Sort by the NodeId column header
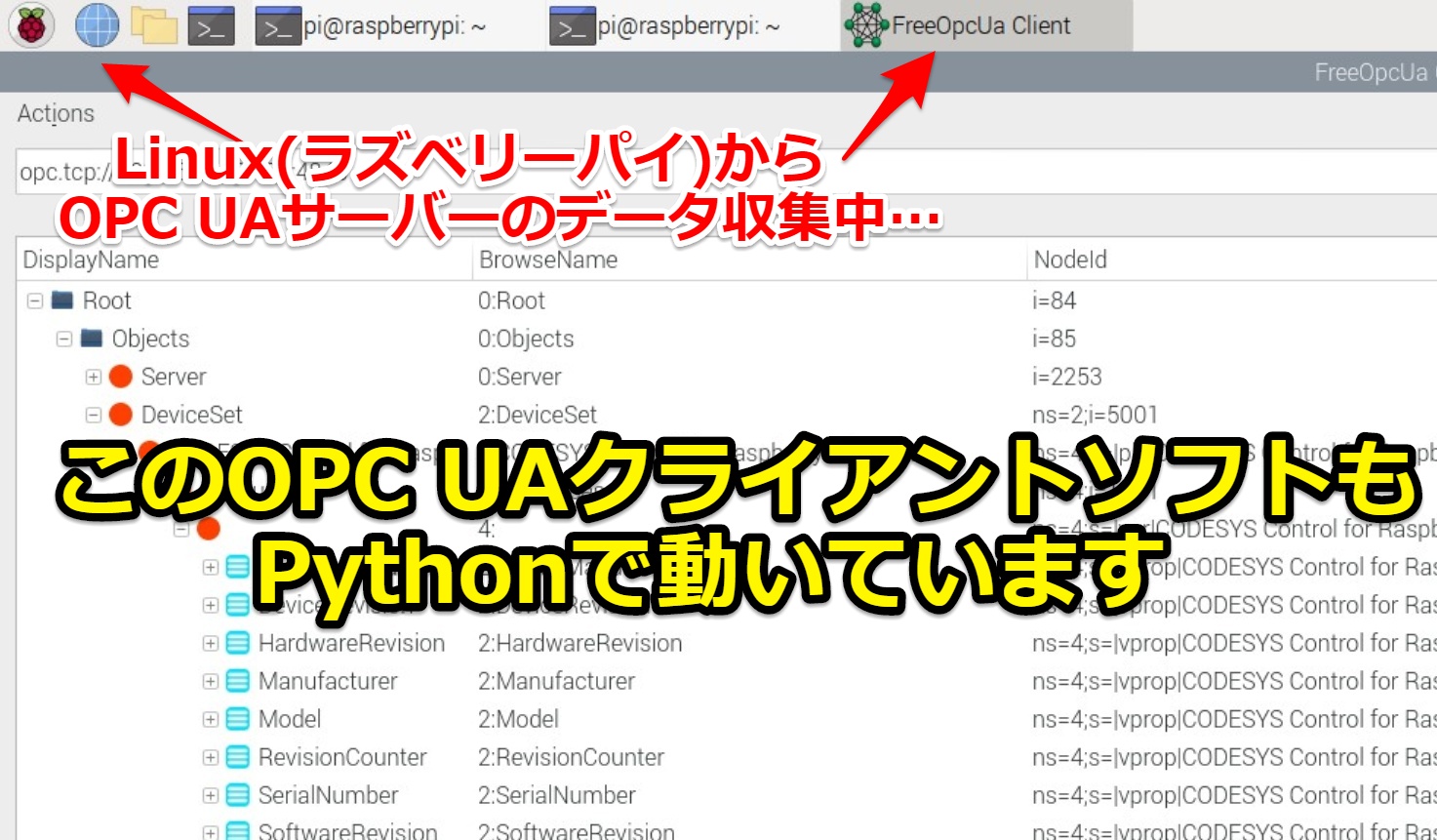1437x840 pixels. 1070,260
